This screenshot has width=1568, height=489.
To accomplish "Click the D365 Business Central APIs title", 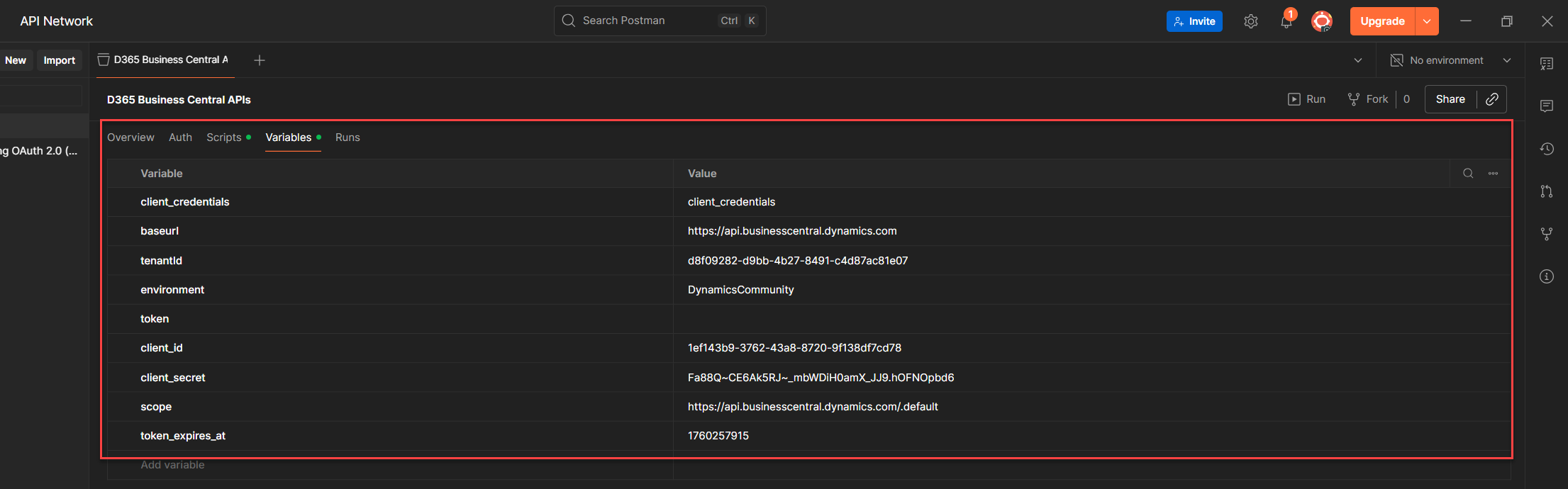I will pyautogui.click(x=179, y=100).
